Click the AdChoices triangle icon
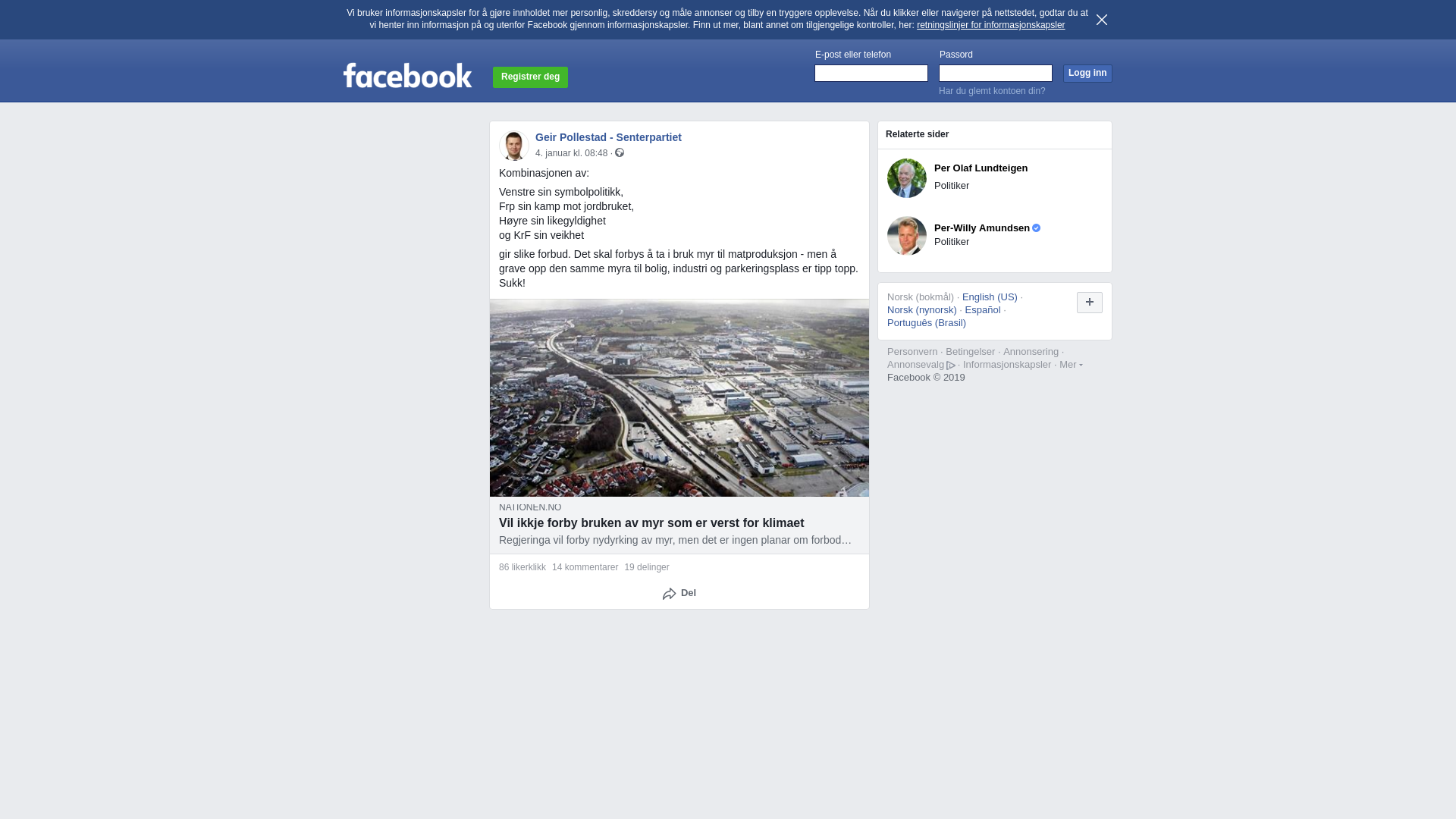 click(951, 366)
